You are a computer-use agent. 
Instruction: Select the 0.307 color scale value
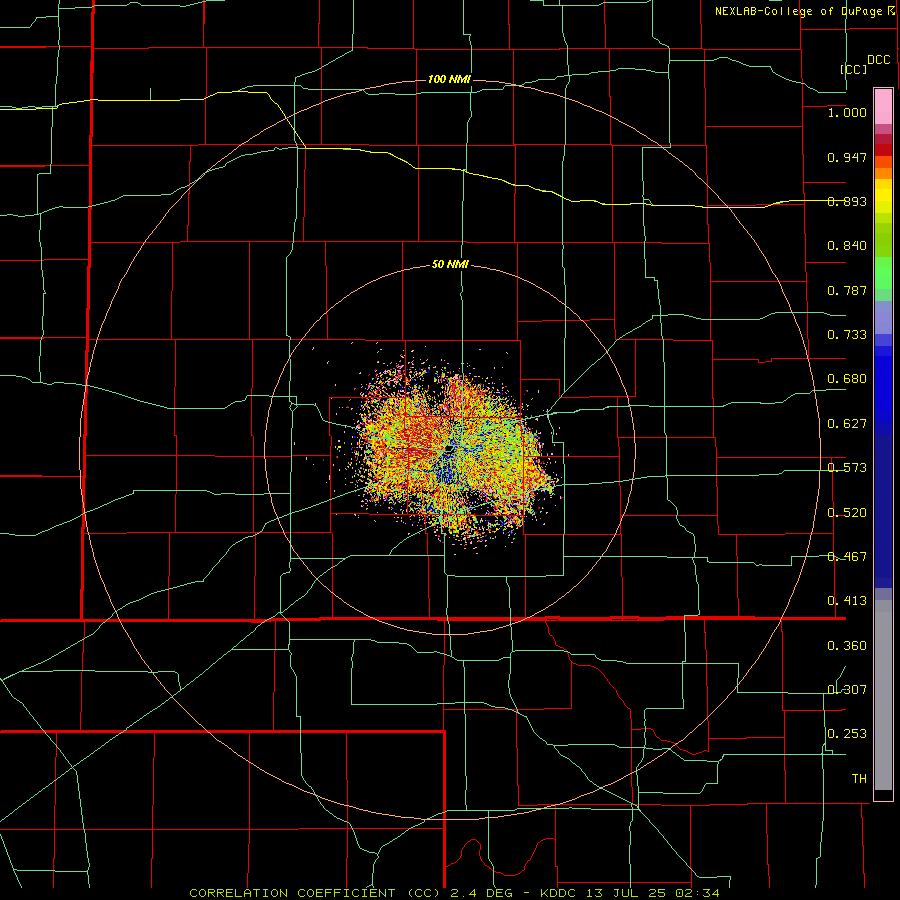pos(847,690)
